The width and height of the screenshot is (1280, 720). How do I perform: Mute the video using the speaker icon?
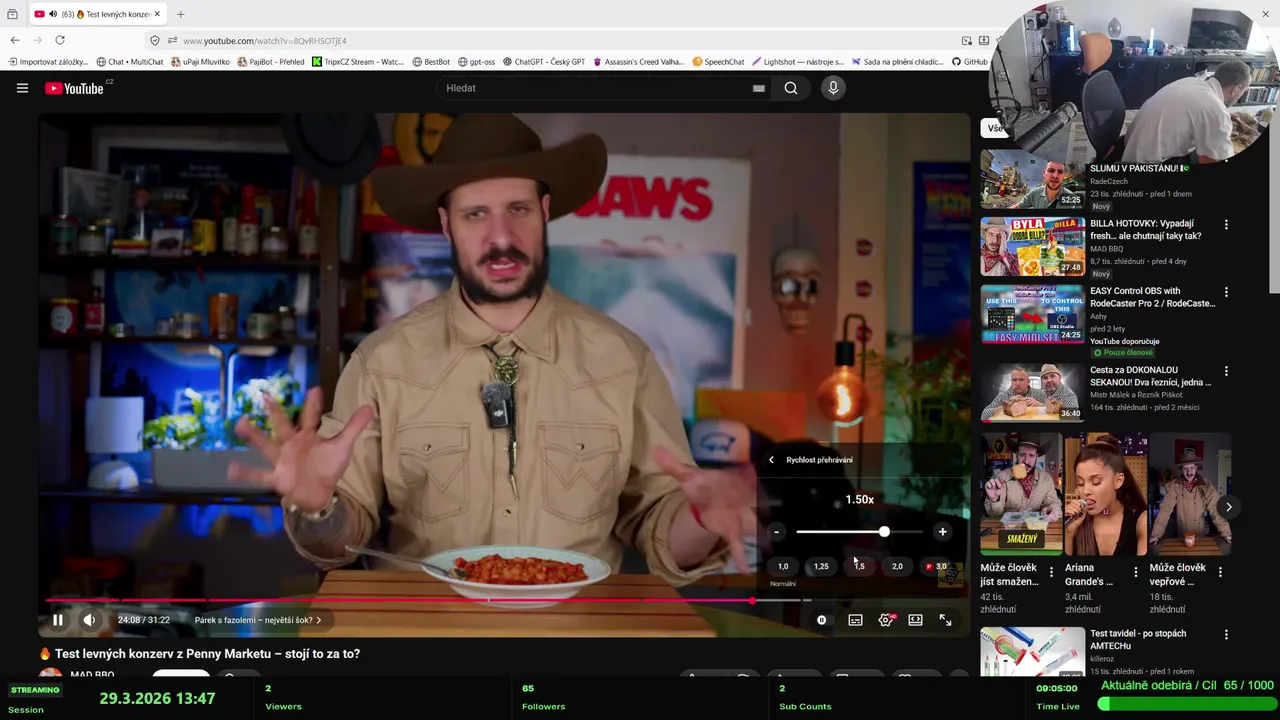click(89, 620)
